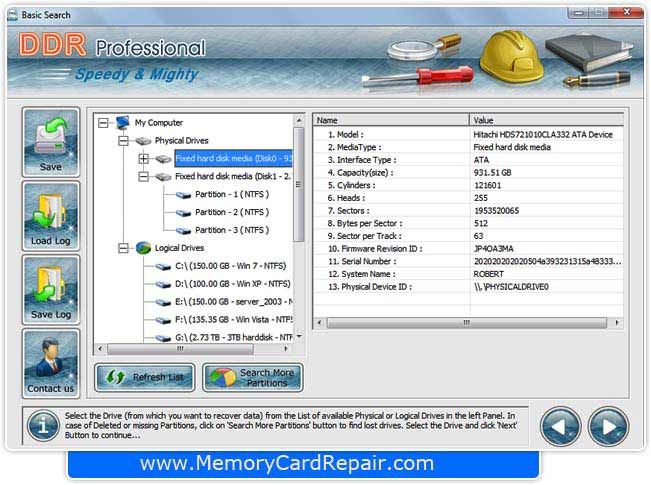The image size is (651, 485).
Task: Click the Logical Drives label
Action: [x=179, y=247]
